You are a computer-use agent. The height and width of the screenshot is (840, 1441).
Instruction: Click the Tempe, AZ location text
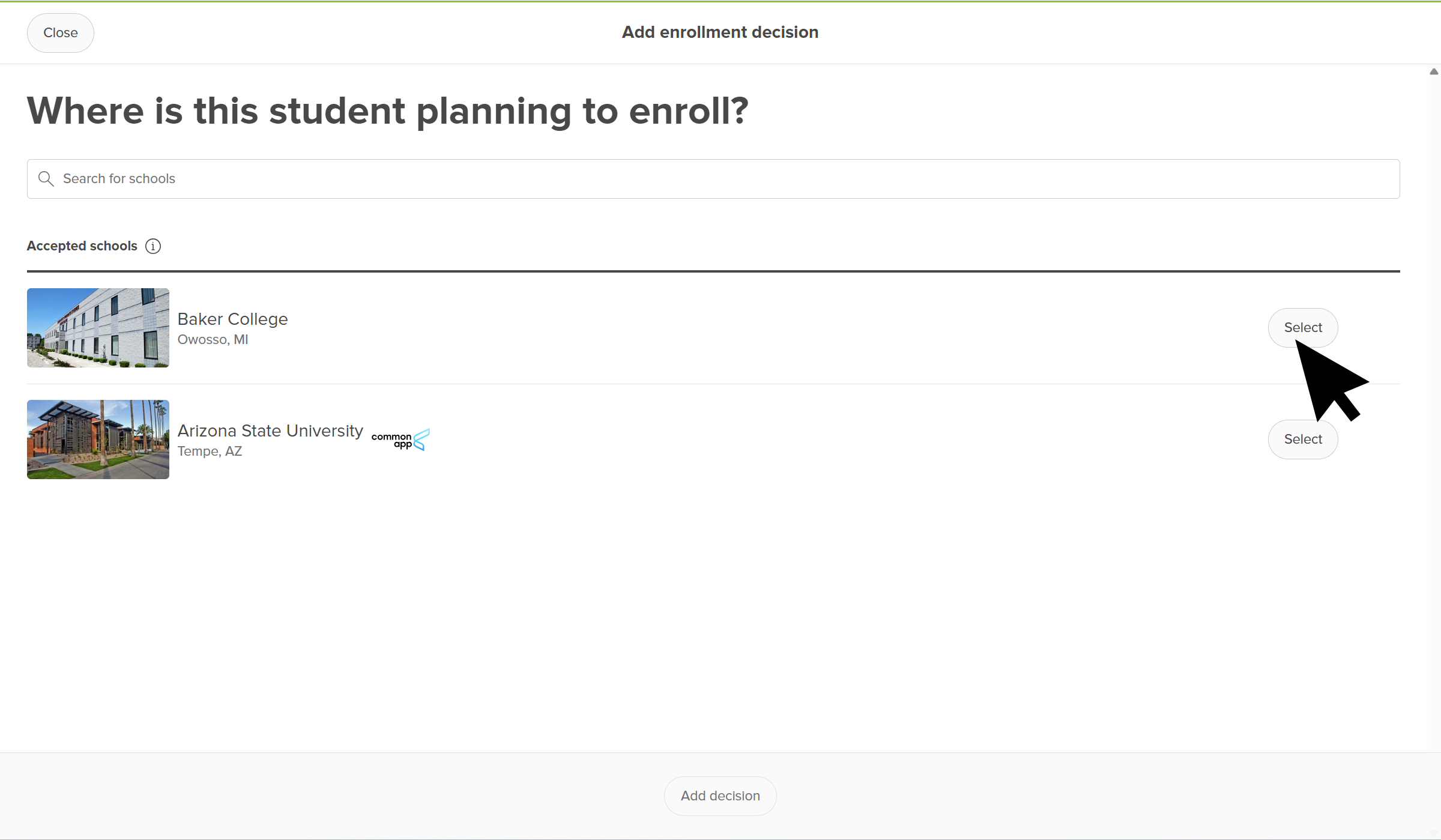210,452
